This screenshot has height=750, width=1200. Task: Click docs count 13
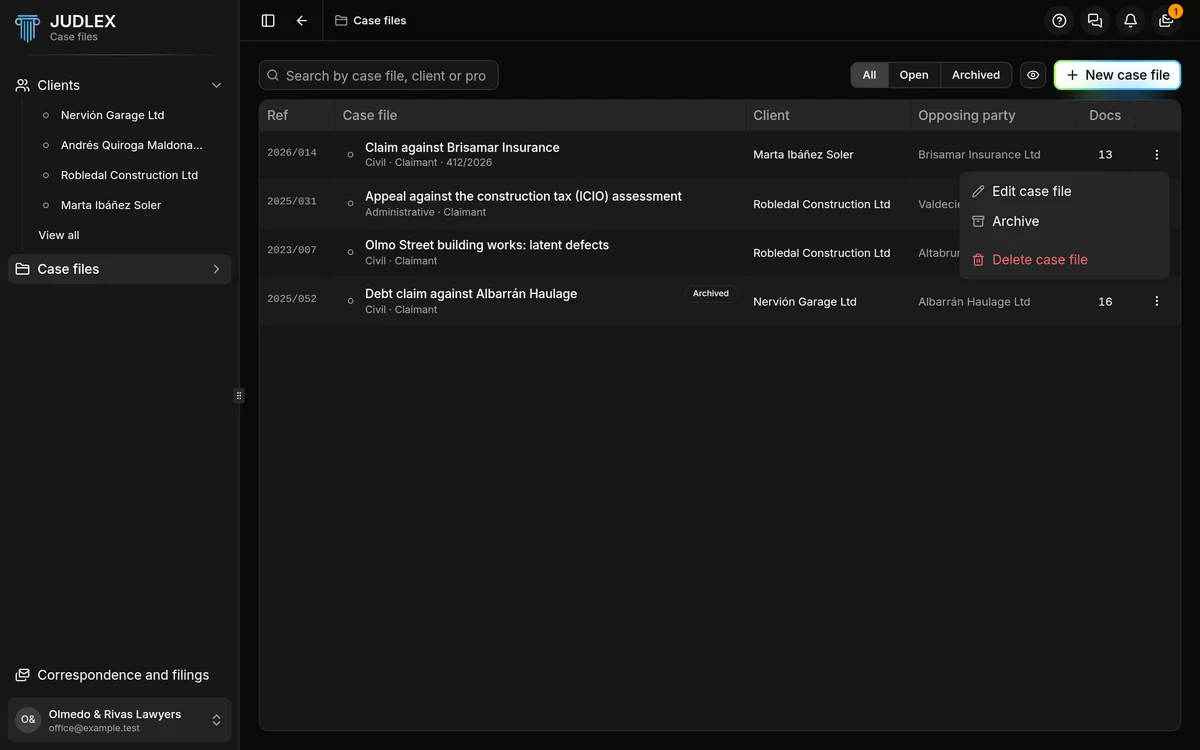1105,155
